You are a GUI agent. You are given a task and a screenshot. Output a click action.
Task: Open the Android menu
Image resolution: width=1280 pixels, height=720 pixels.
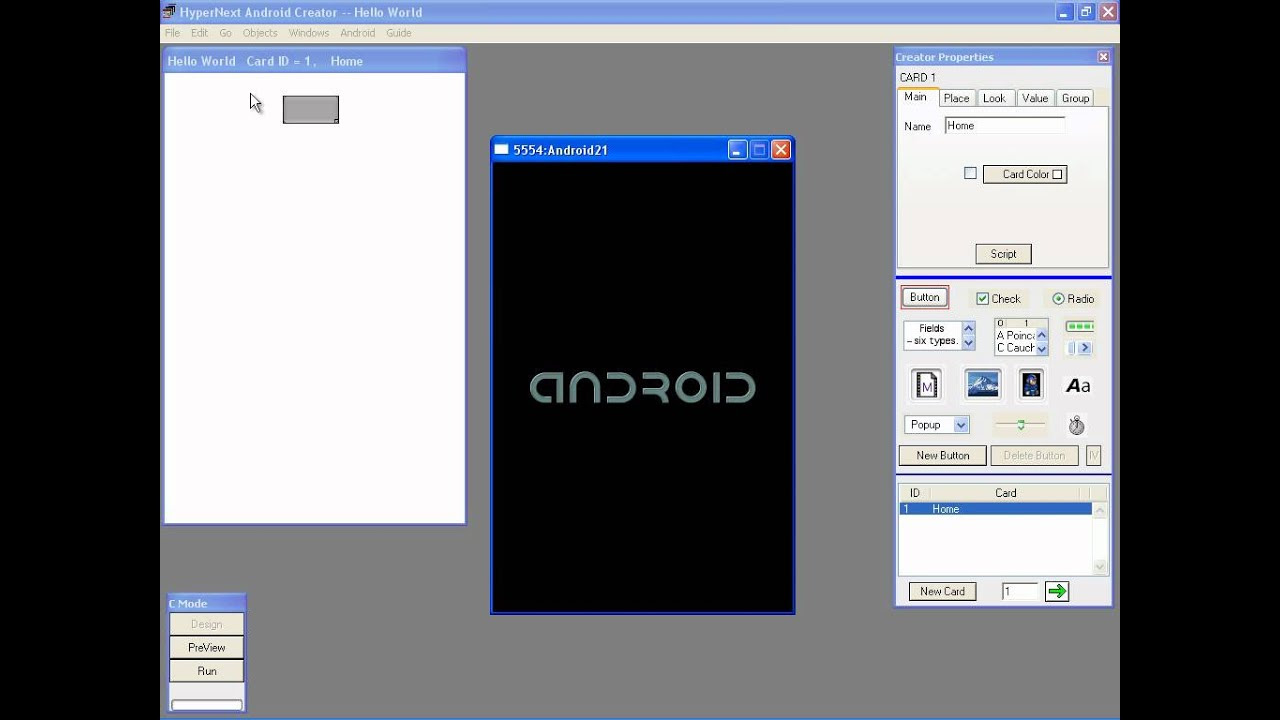coord(357,32)
